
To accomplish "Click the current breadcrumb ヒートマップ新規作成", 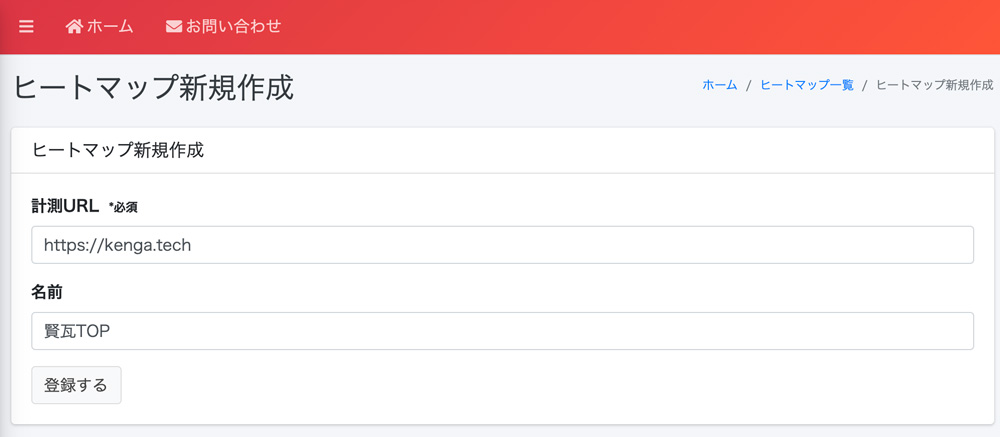I will click(934, 85).
